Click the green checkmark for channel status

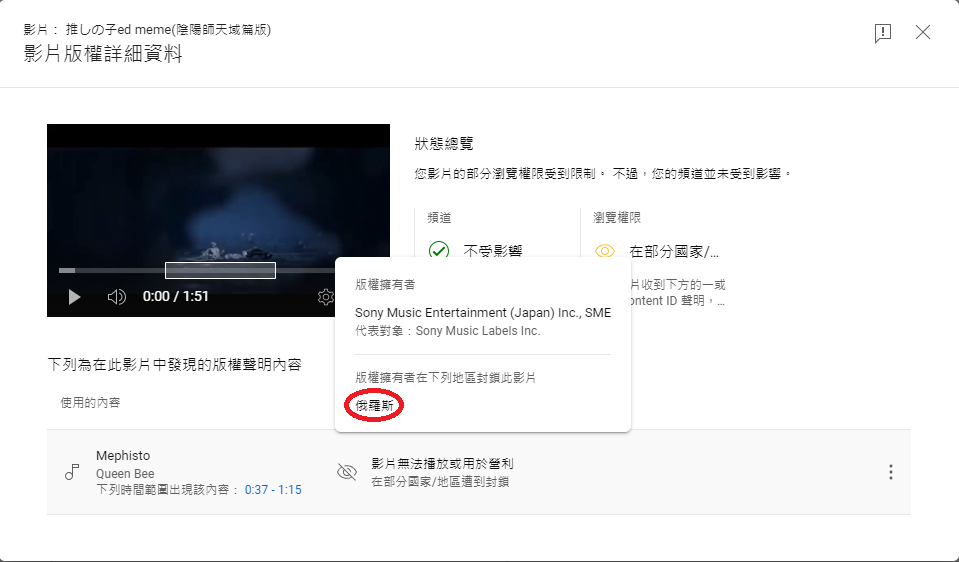439,251
